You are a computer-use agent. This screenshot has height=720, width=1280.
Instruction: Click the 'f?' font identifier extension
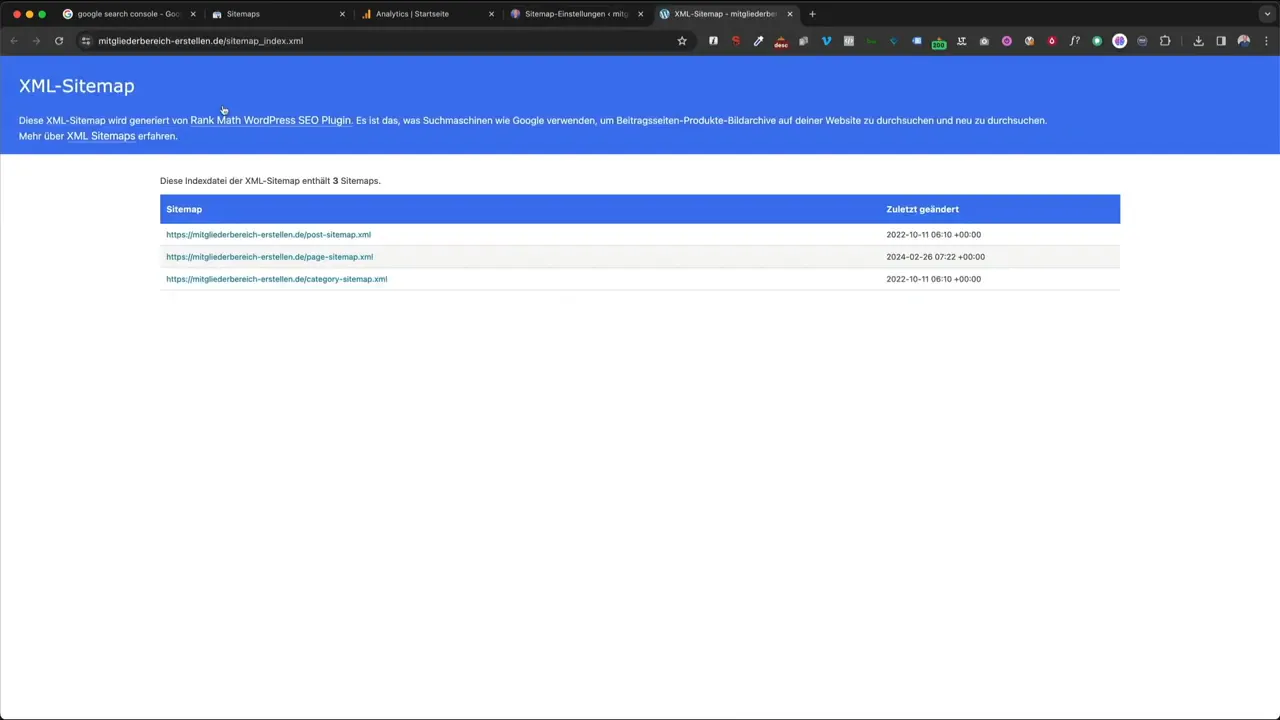click(x=1074, y=41)
